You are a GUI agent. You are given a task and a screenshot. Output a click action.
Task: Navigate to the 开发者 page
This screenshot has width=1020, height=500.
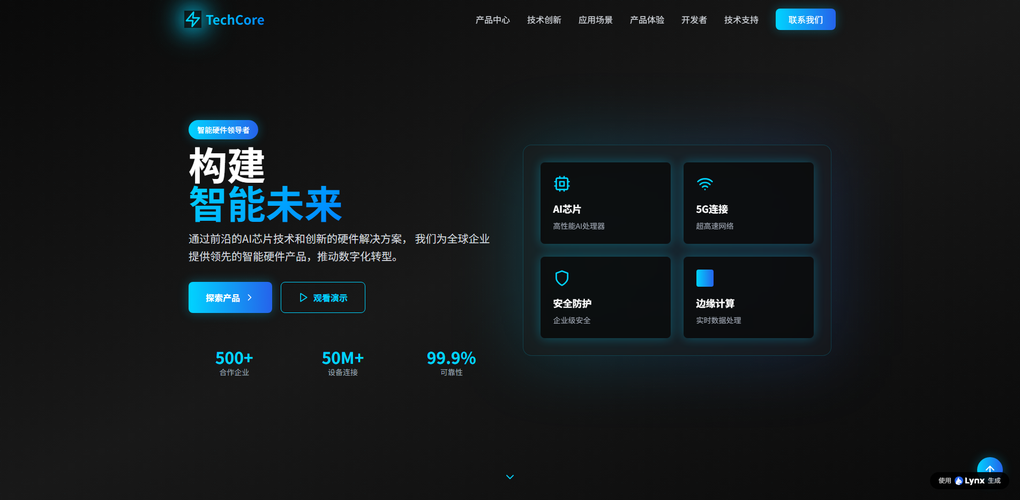(x=694, y=20)
